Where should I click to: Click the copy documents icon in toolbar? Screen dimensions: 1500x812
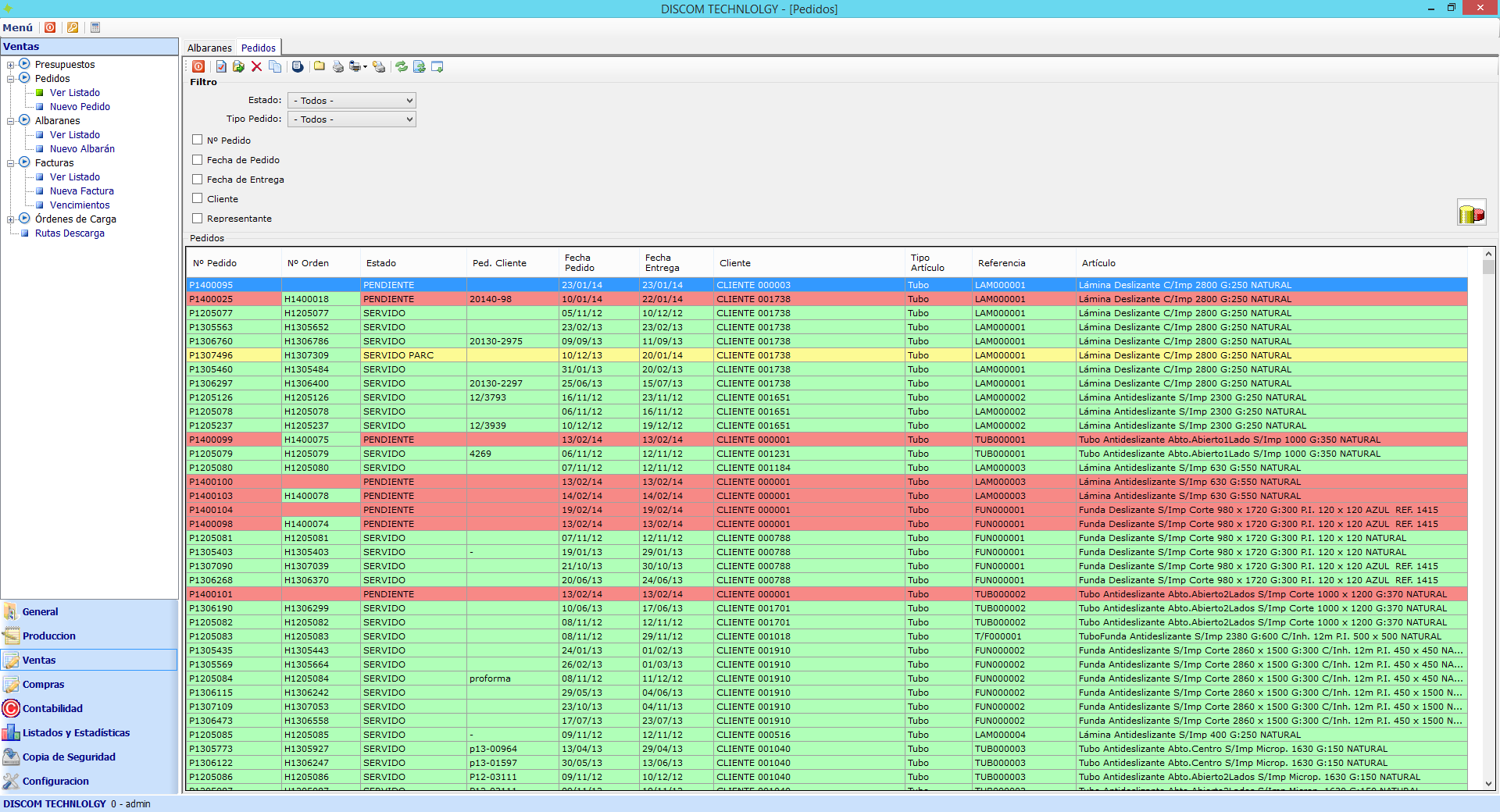[x=275, y=67]
